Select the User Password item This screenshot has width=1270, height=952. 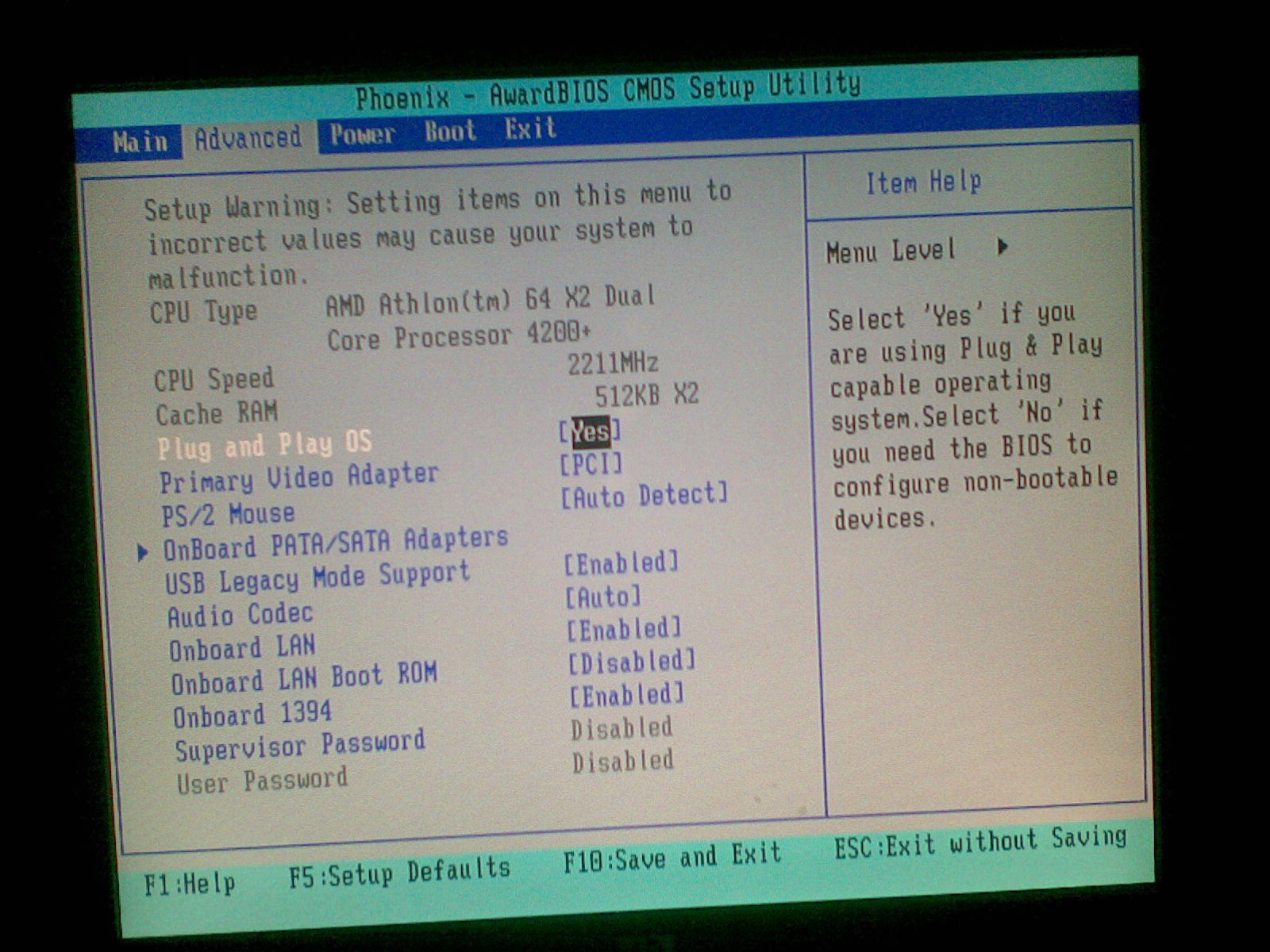click(x=262, y=781)
